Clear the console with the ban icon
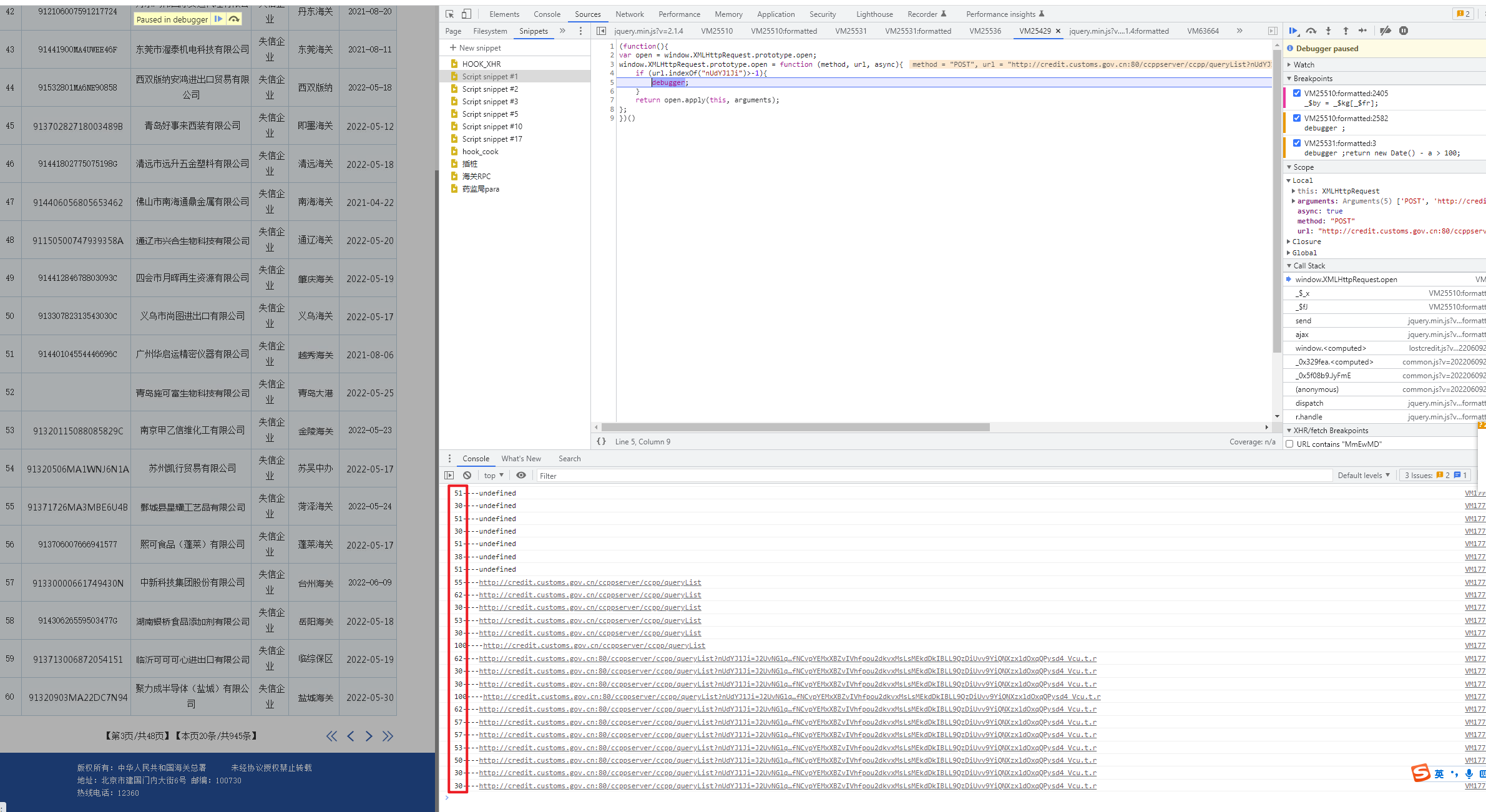The height and width of the screenshot is (812, 1486). (467, 475)
